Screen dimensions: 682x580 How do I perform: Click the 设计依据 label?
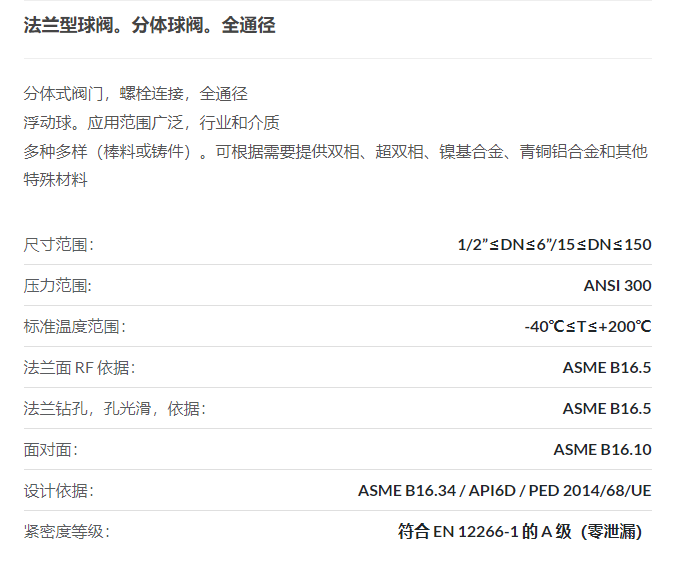click(59, 491)
